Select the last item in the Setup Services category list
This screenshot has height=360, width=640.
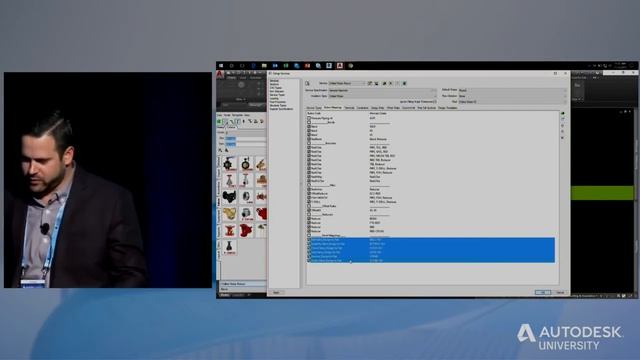coord(281,109)
